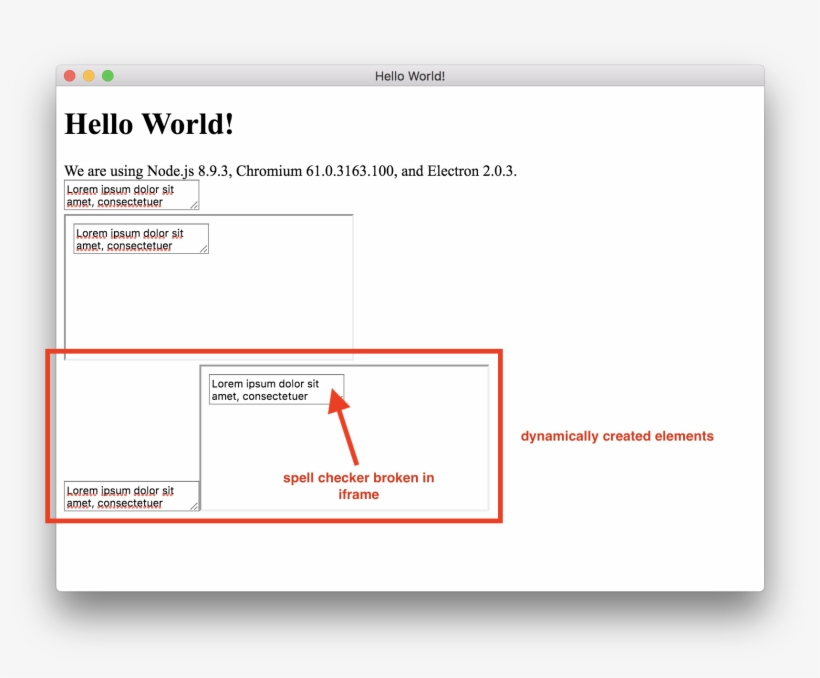The width and height of the screenshot is (820, 678).
Task: Click the red close window button
Action: [x=70, y=76]
